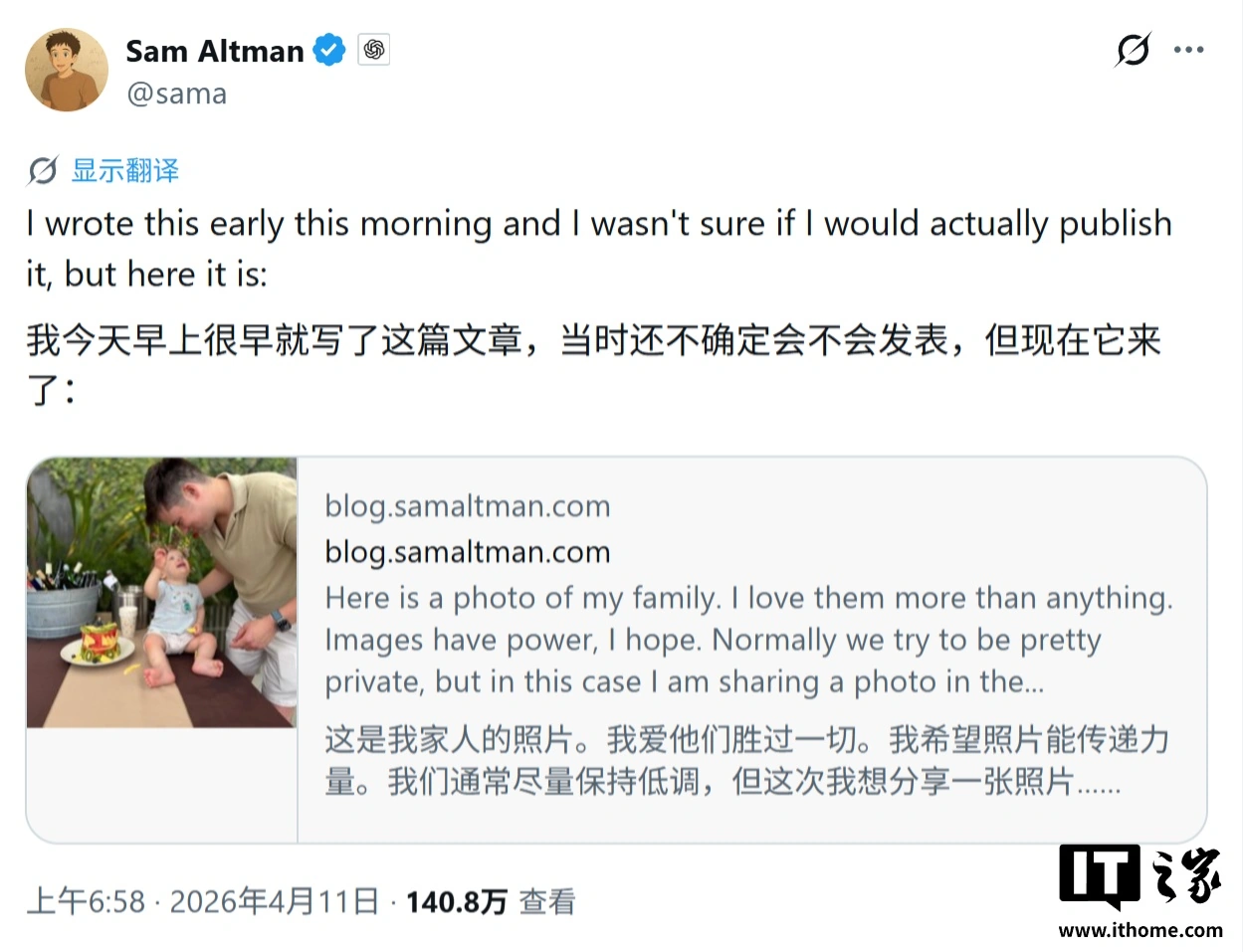This screenshot has width=1243, height=952.
Task: Click English card description starting 'Here is a photo'
Action: [749, 640]
